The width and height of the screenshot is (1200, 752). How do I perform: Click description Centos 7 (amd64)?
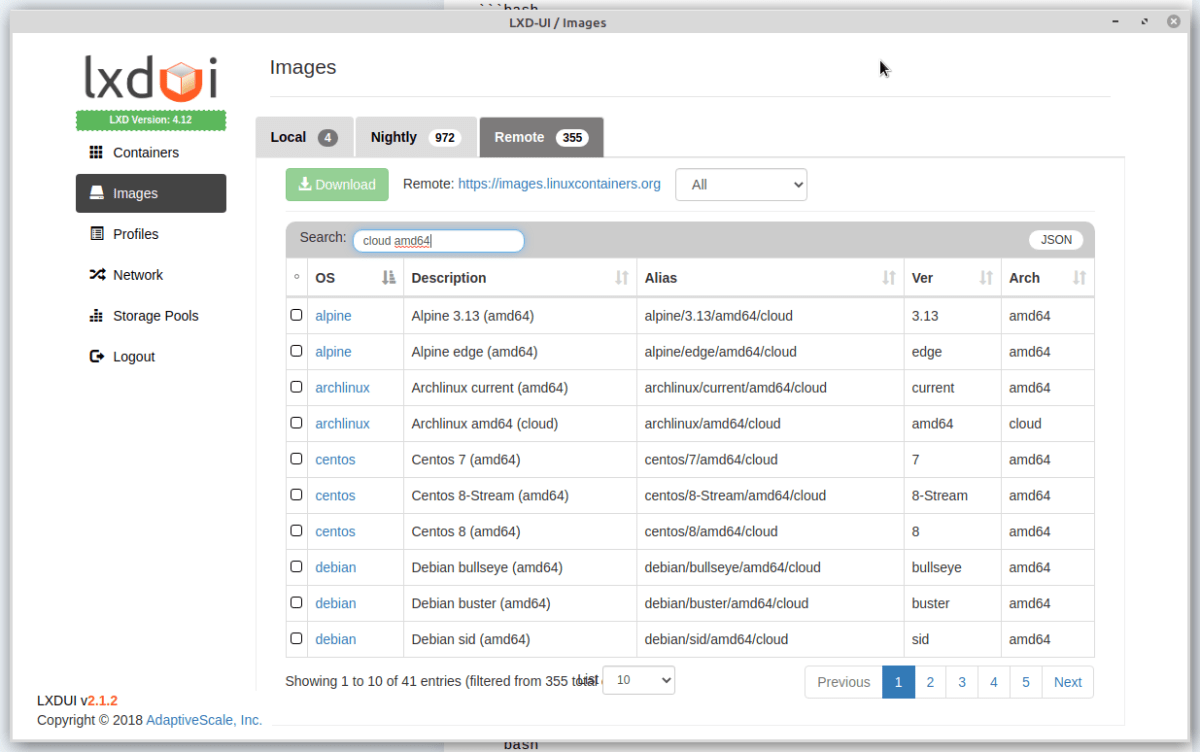pyautogui.click(x=465, y=459)
